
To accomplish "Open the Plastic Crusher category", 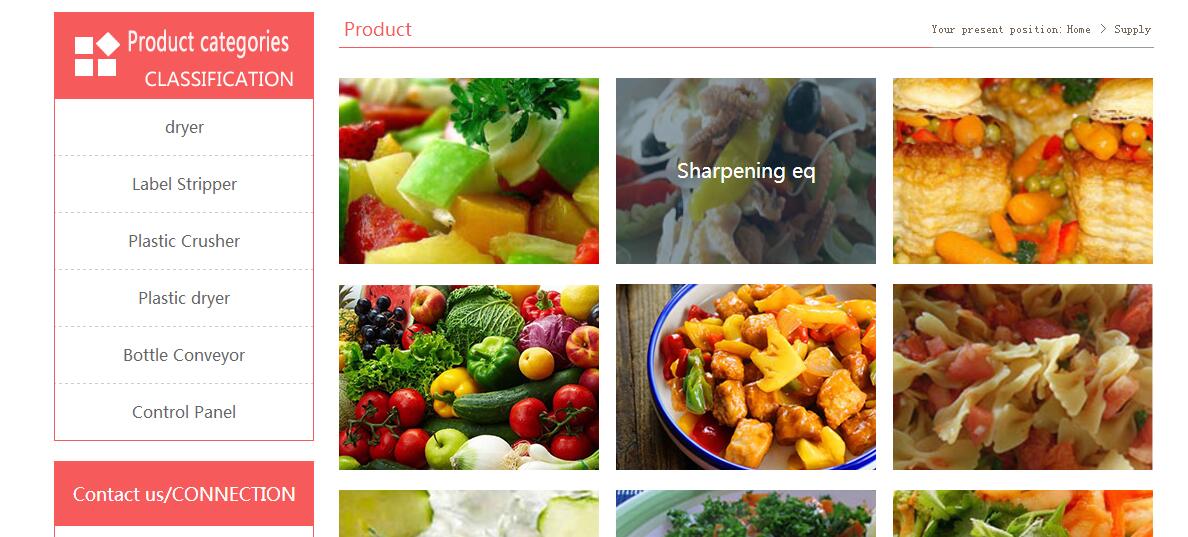I will [x=184, y=241].
